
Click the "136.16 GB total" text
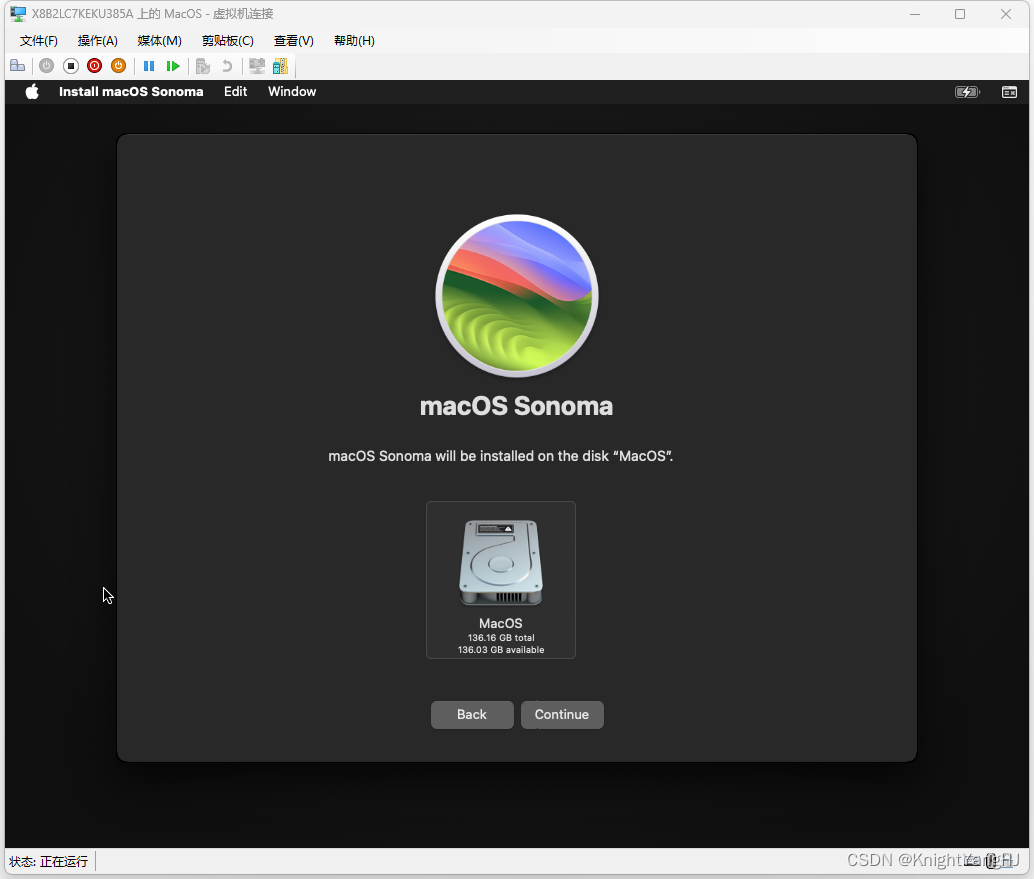(x=501, y=638)
